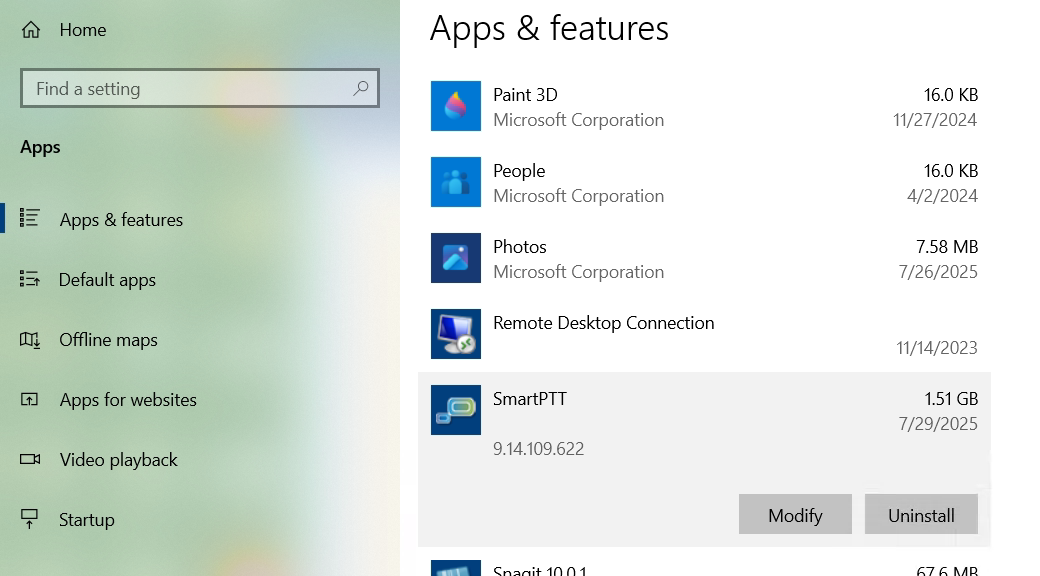Modify the SmartPTT installation
Image resolution: width=1040 pixels, height=576 pixels.
click(795, 514)
